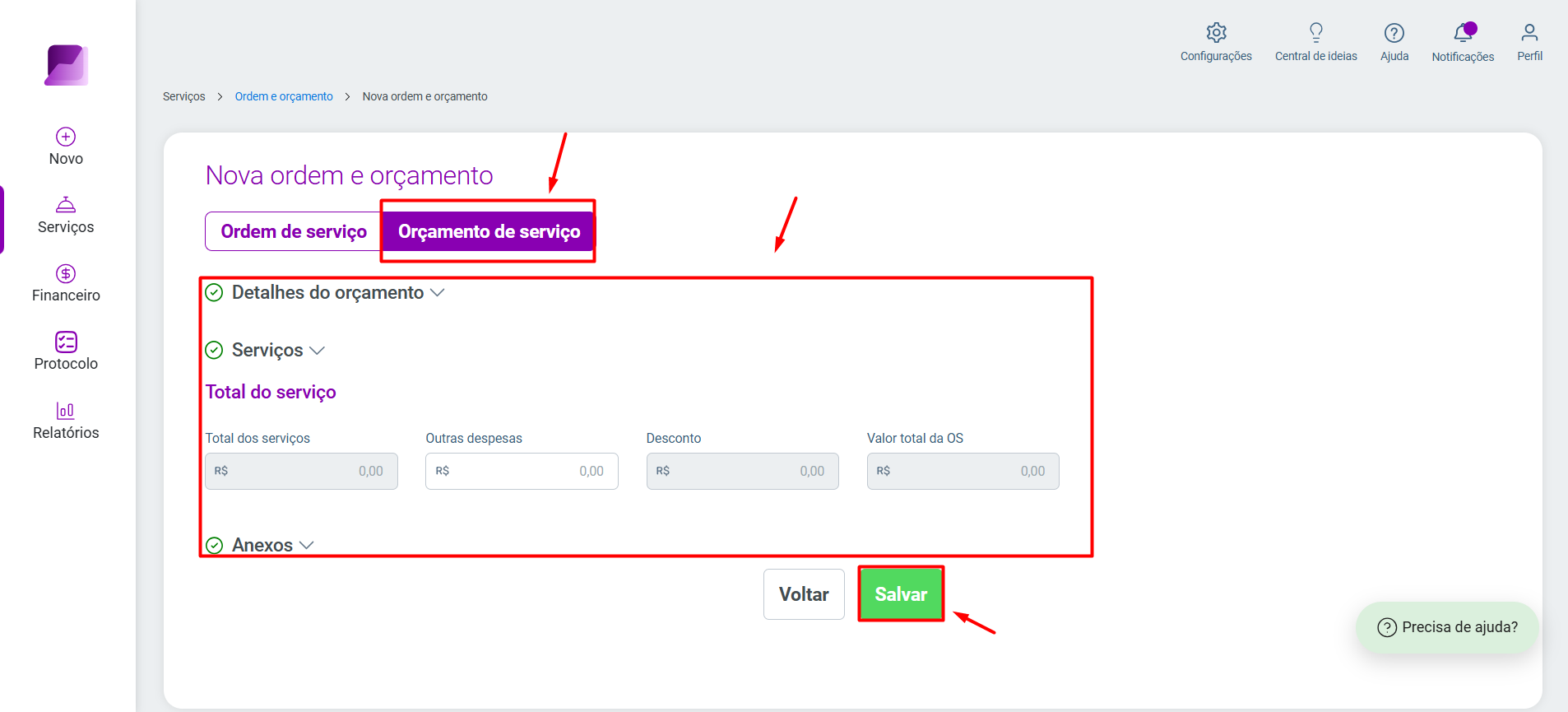
Task: Open Notificações bell icon
Action: click(x=1463, y=33)
